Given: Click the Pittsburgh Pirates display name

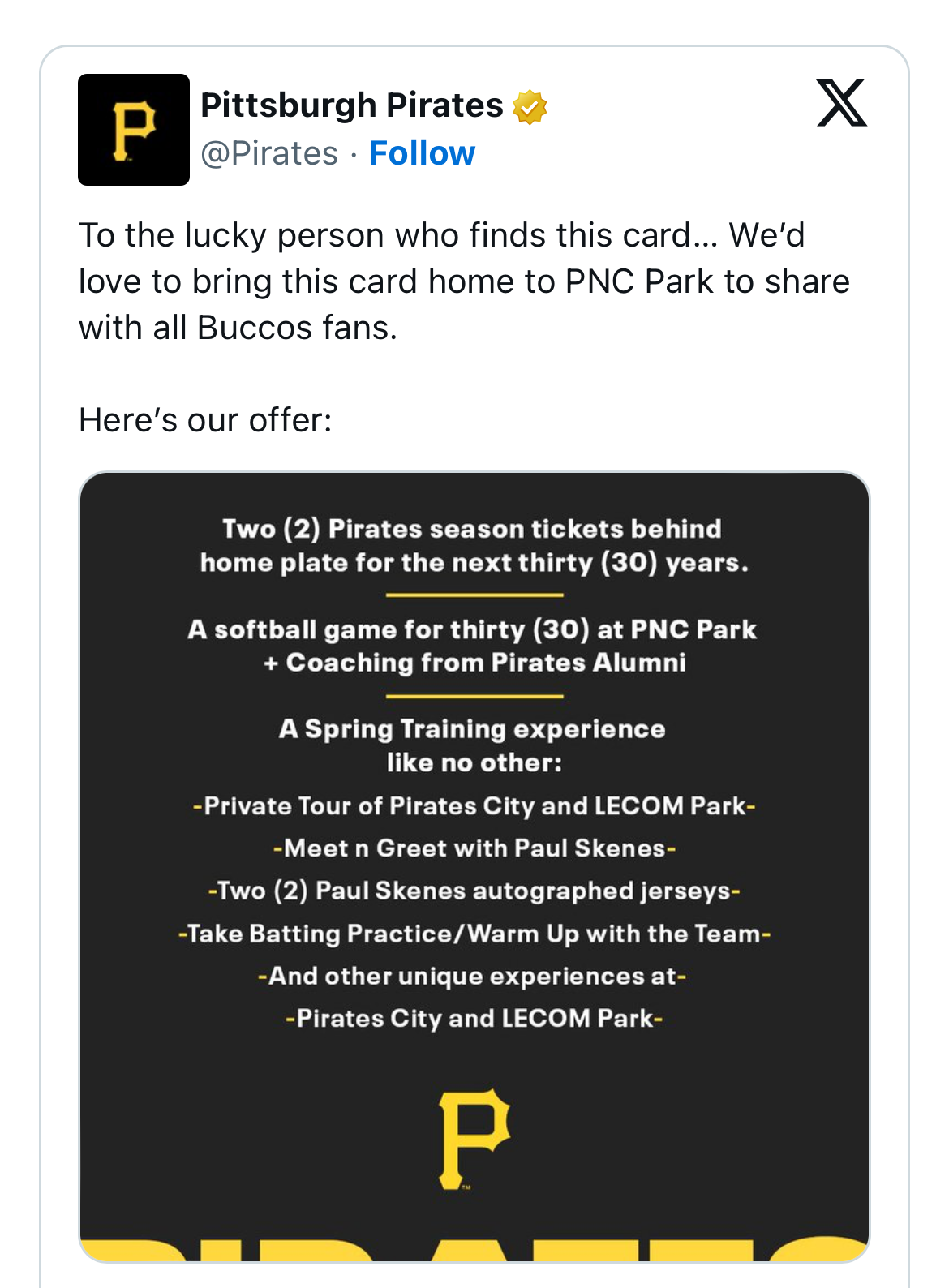Looking at the screenshot, I should point(352,105).
